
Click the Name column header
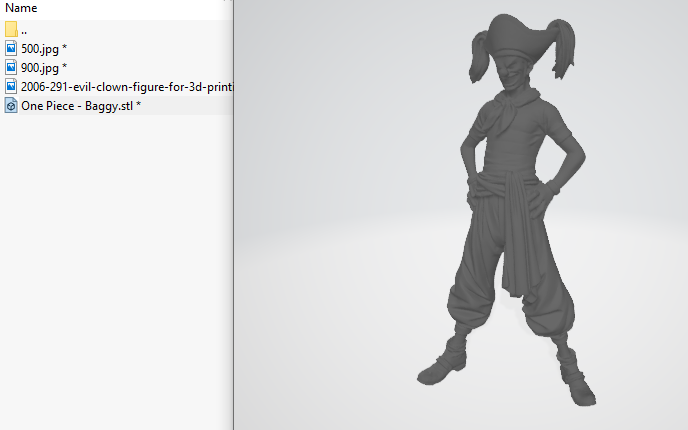[21, 8]
